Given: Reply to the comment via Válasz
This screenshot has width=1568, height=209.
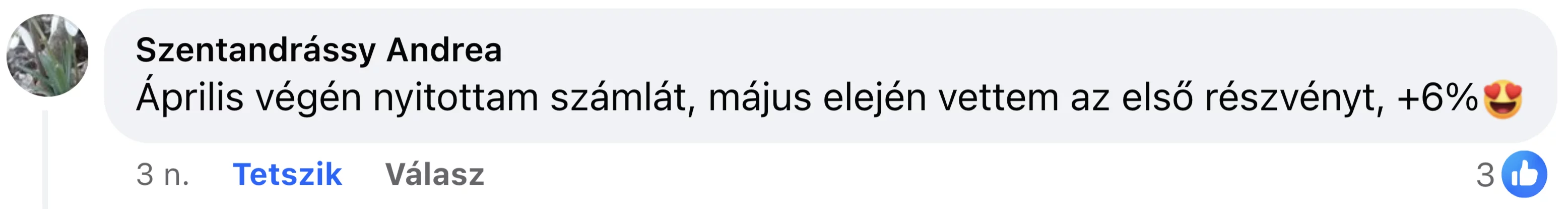Looking at the screenshot, I should coord(435,174).
